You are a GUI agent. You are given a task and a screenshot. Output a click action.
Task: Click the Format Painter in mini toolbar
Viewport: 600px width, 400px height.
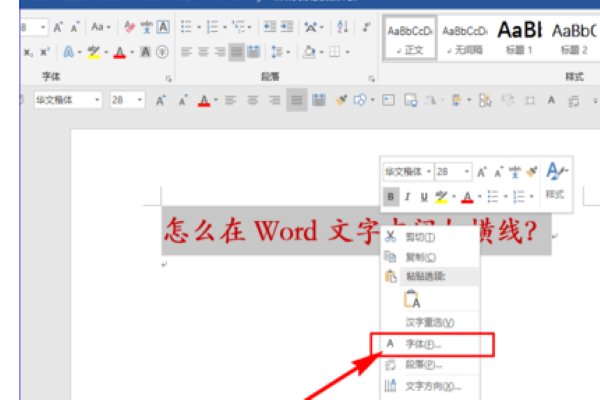point(532,172)
